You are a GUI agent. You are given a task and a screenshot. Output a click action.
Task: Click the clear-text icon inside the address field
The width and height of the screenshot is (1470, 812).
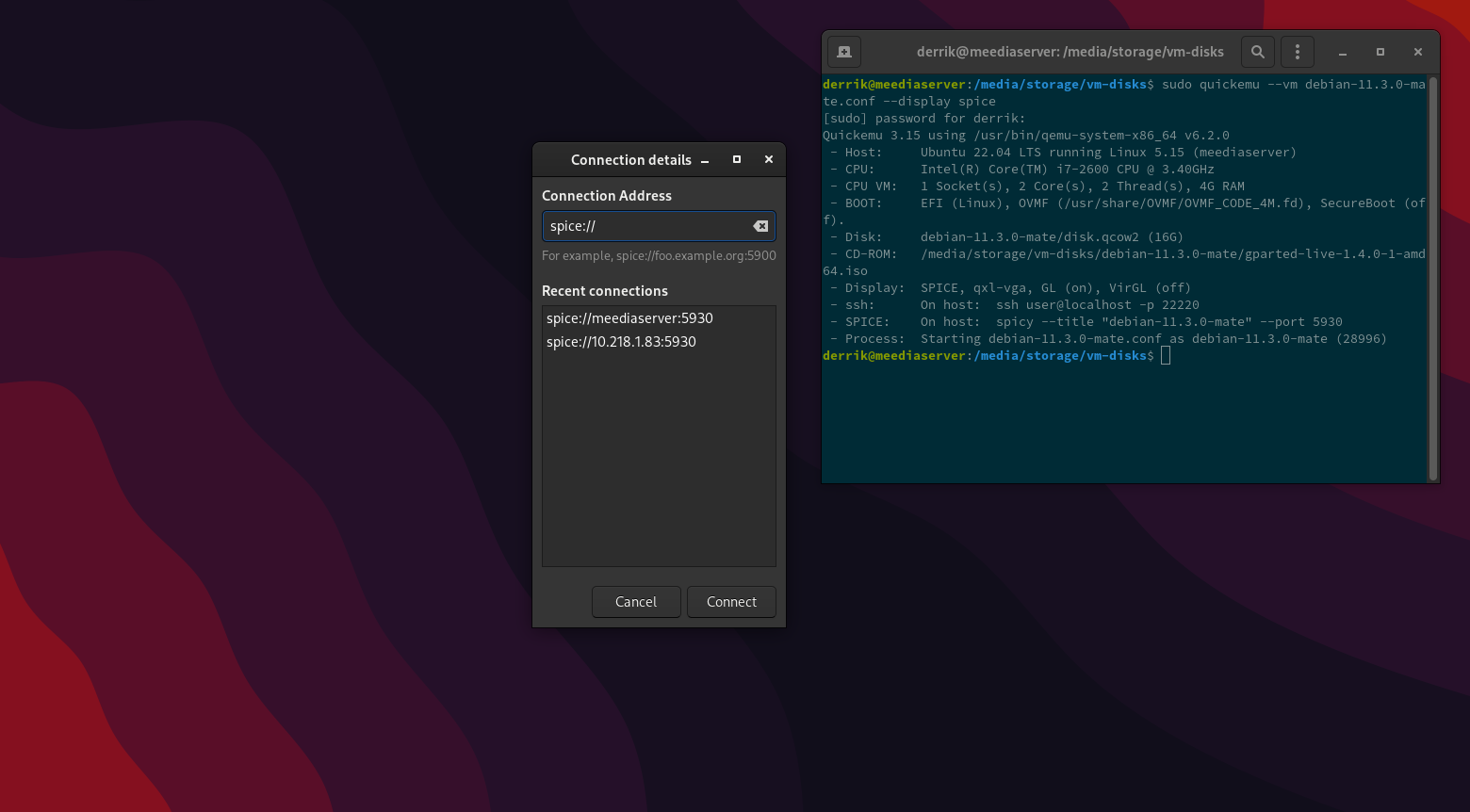coord(760,226)
